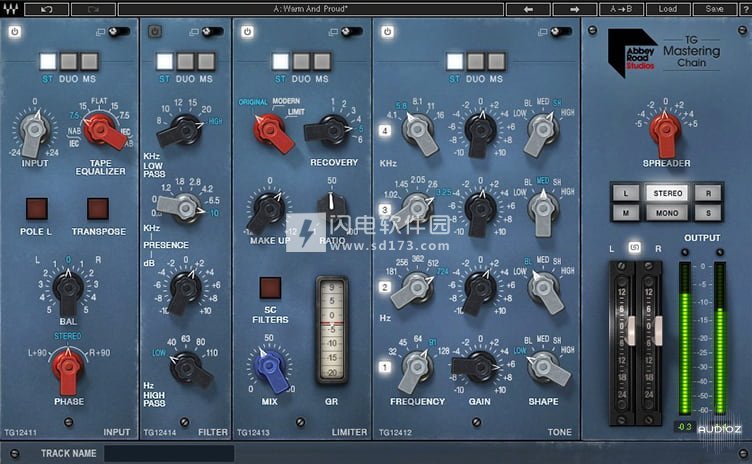Solo the L monitor channel
The height and width of the screenshot is (464, 752).
626,193
